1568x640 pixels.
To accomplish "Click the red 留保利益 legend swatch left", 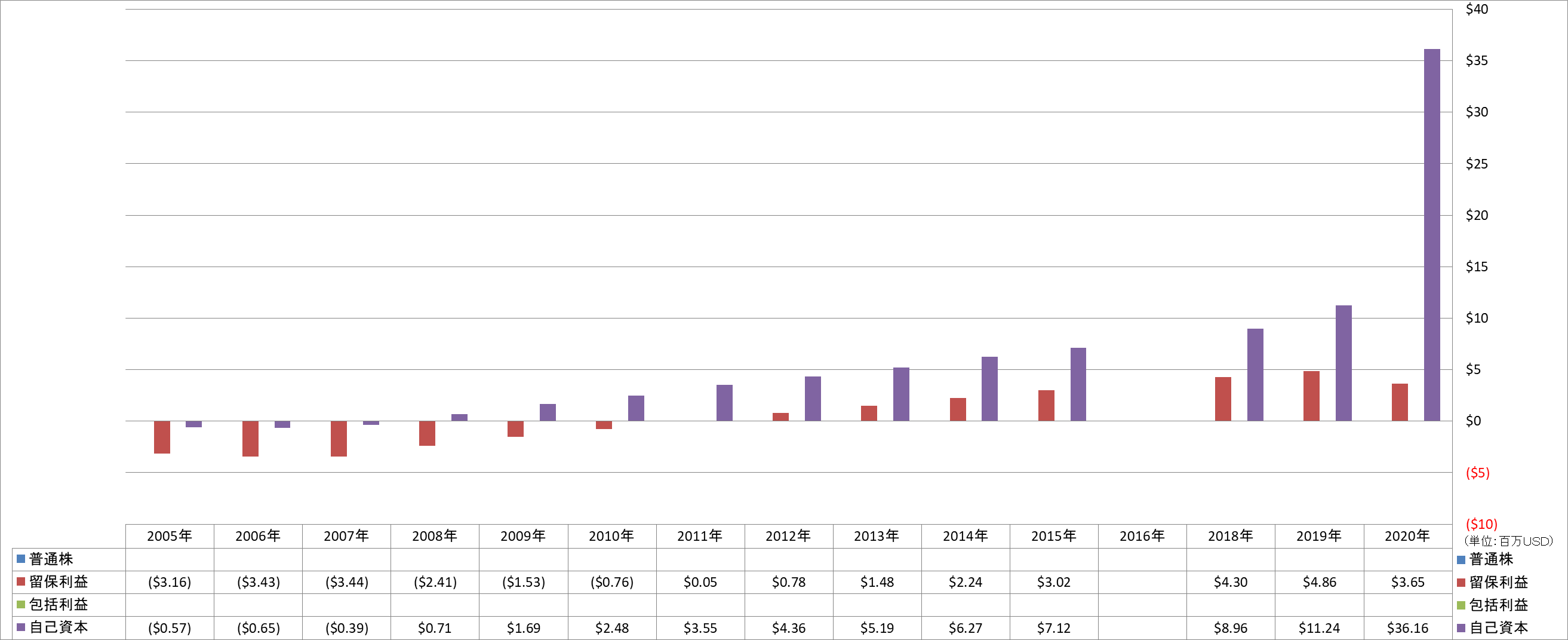I will [x=21, y=581].
